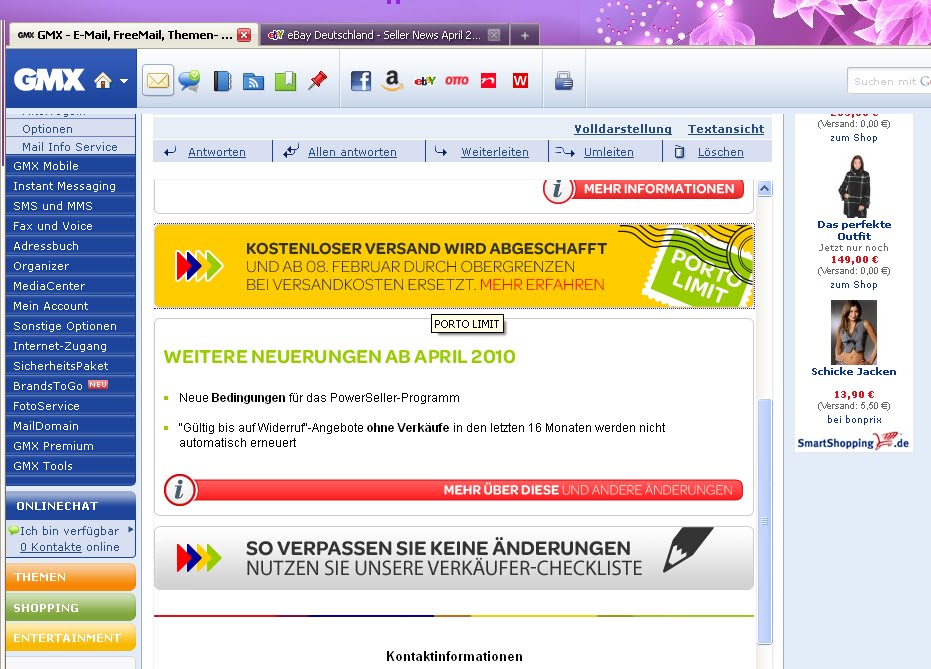Click the Antworten reply link
Image resolution: width=931 pixels, height=669 pixels.
pos(217,152)
